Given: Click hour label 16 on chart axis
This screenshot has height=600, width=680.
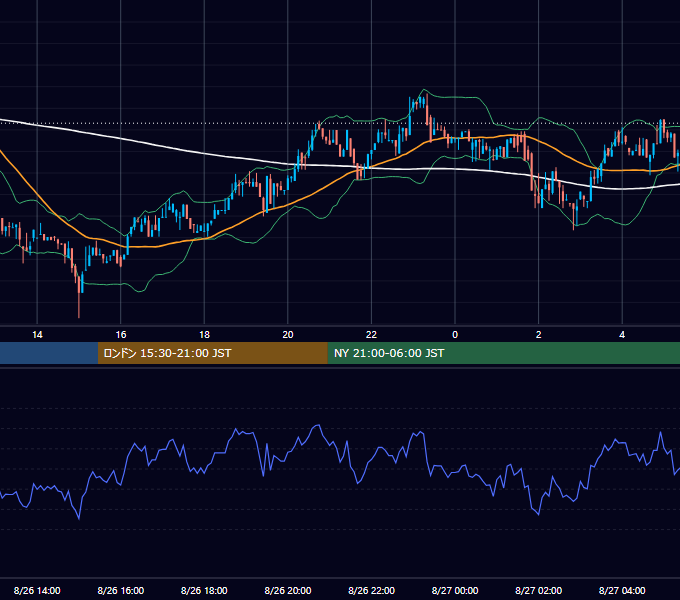Looking at the screenshot, I should tap(121, 335).
